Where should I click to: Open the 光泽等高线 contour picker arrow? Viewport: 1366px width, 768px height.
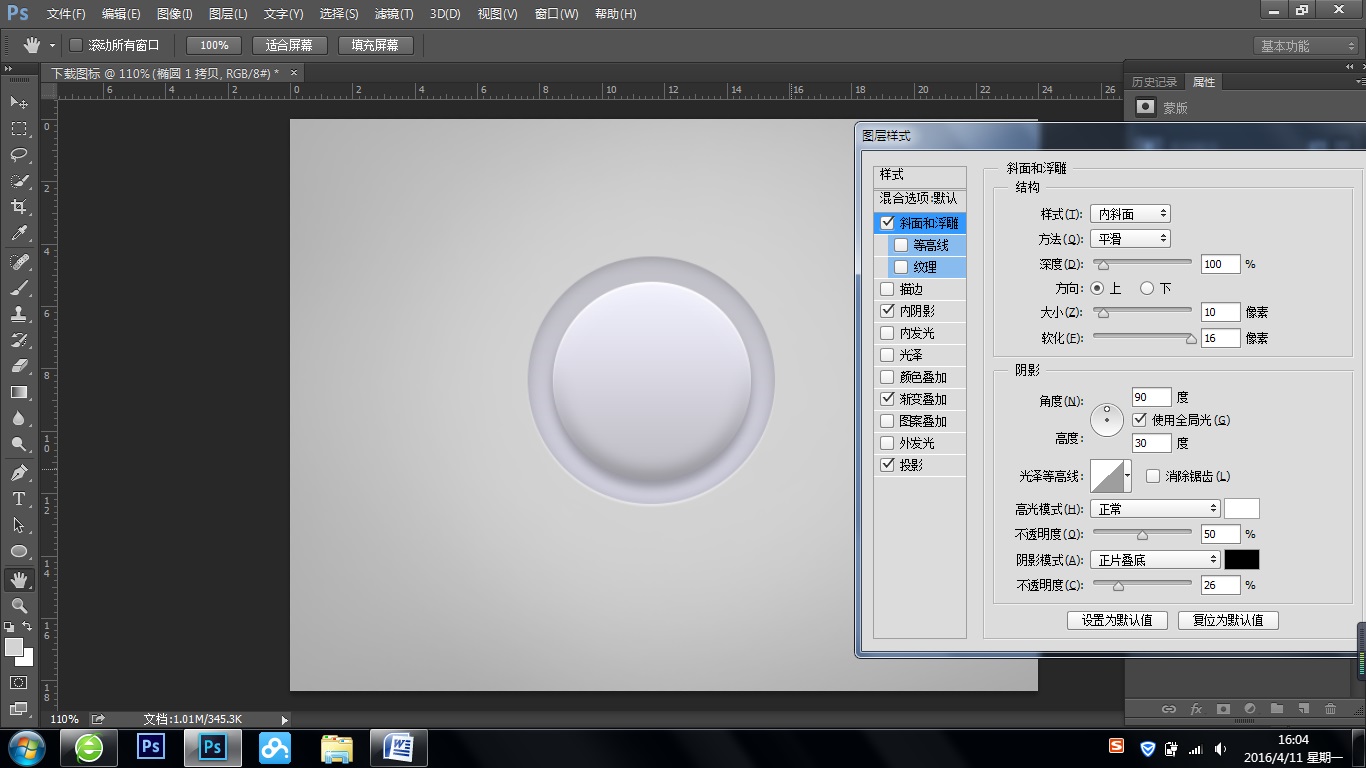click(1127, 476)
